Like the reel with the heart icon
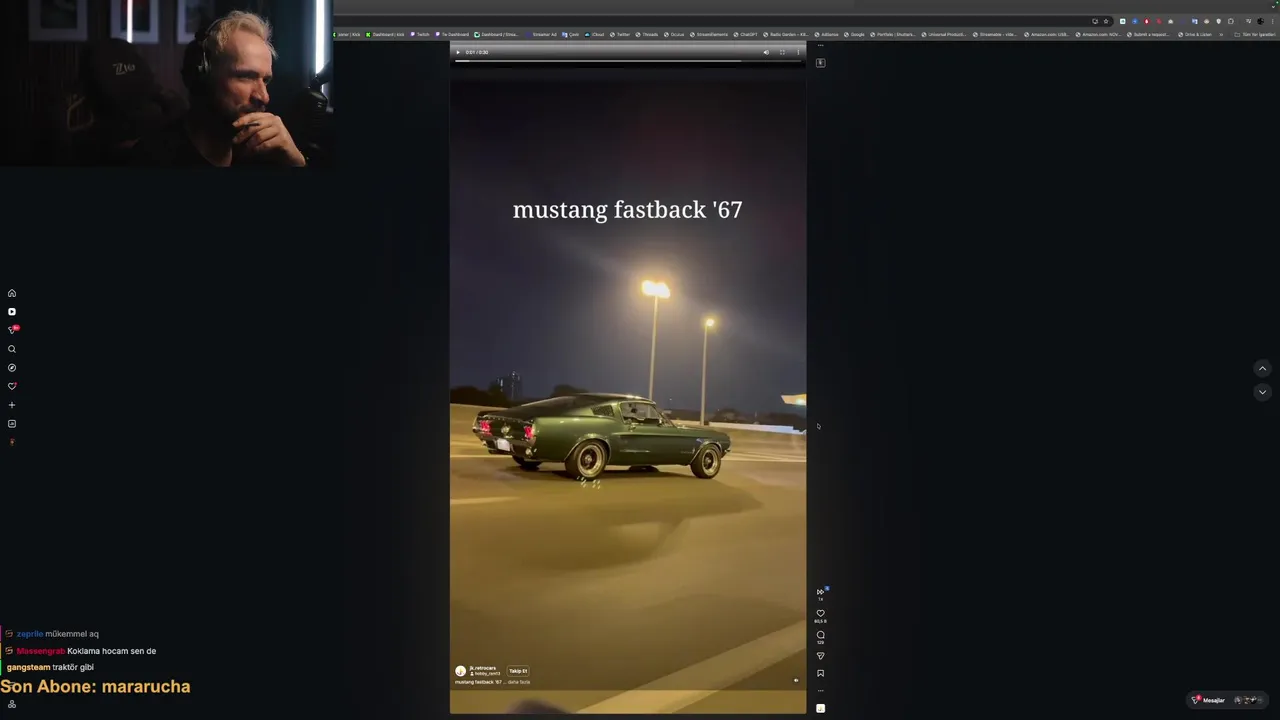The height and width of the screenshot is (720, 1280). [x=820, y=614]
